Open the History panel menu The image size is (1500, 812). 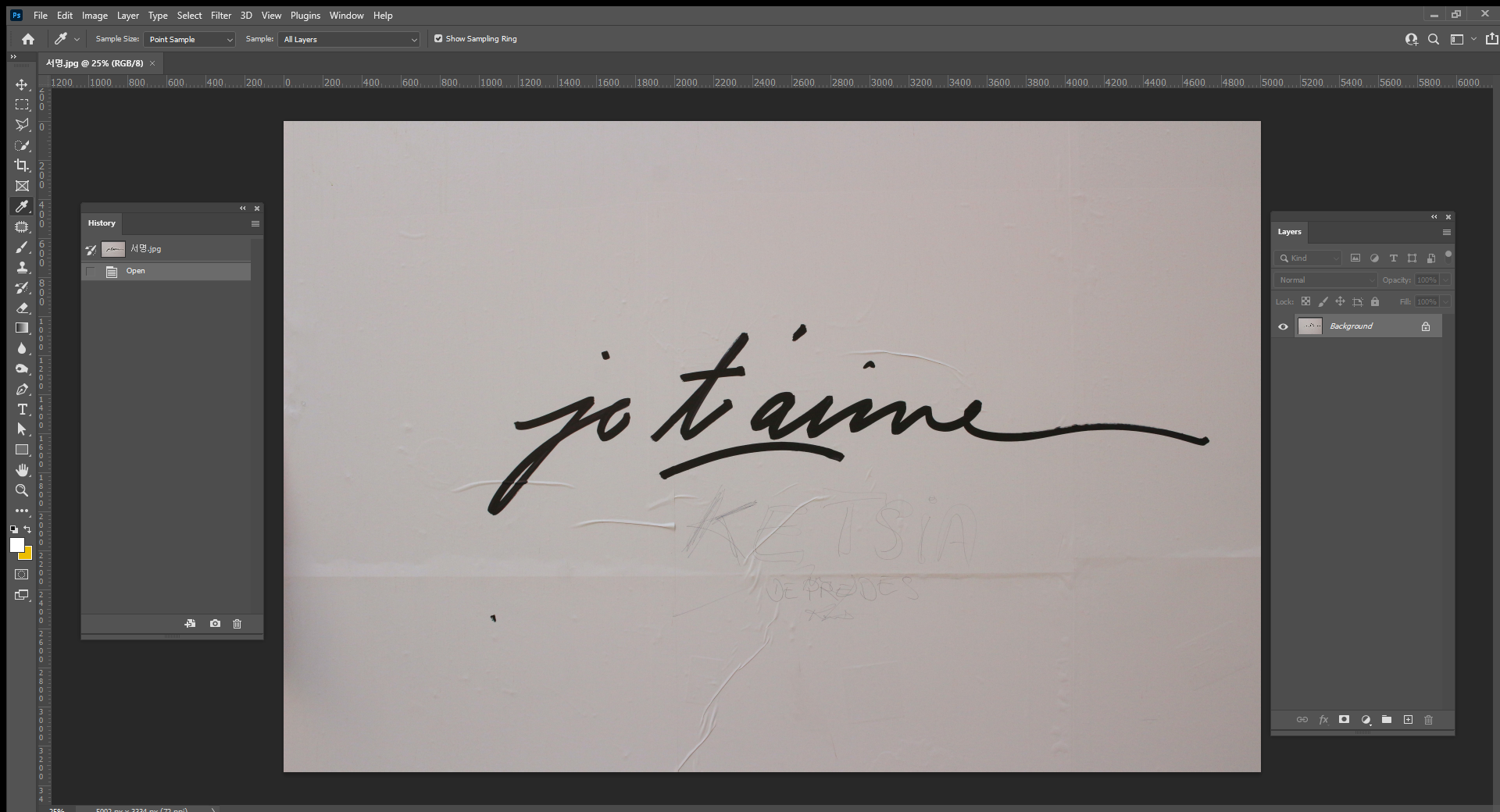[x=255, y=223]
